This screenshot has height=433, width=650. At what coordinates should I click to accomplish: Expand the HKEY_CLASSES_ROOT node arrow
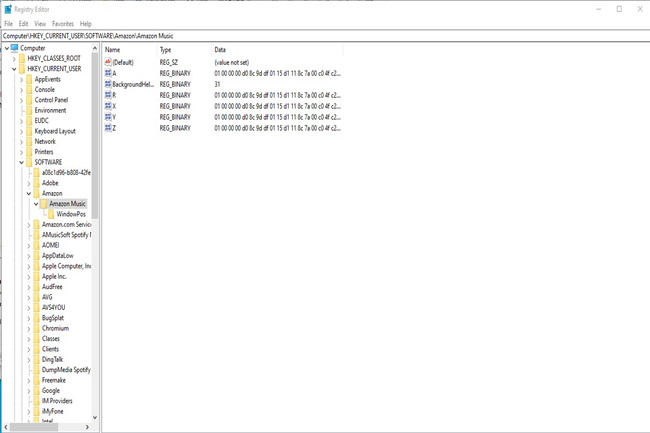(14, 59)
